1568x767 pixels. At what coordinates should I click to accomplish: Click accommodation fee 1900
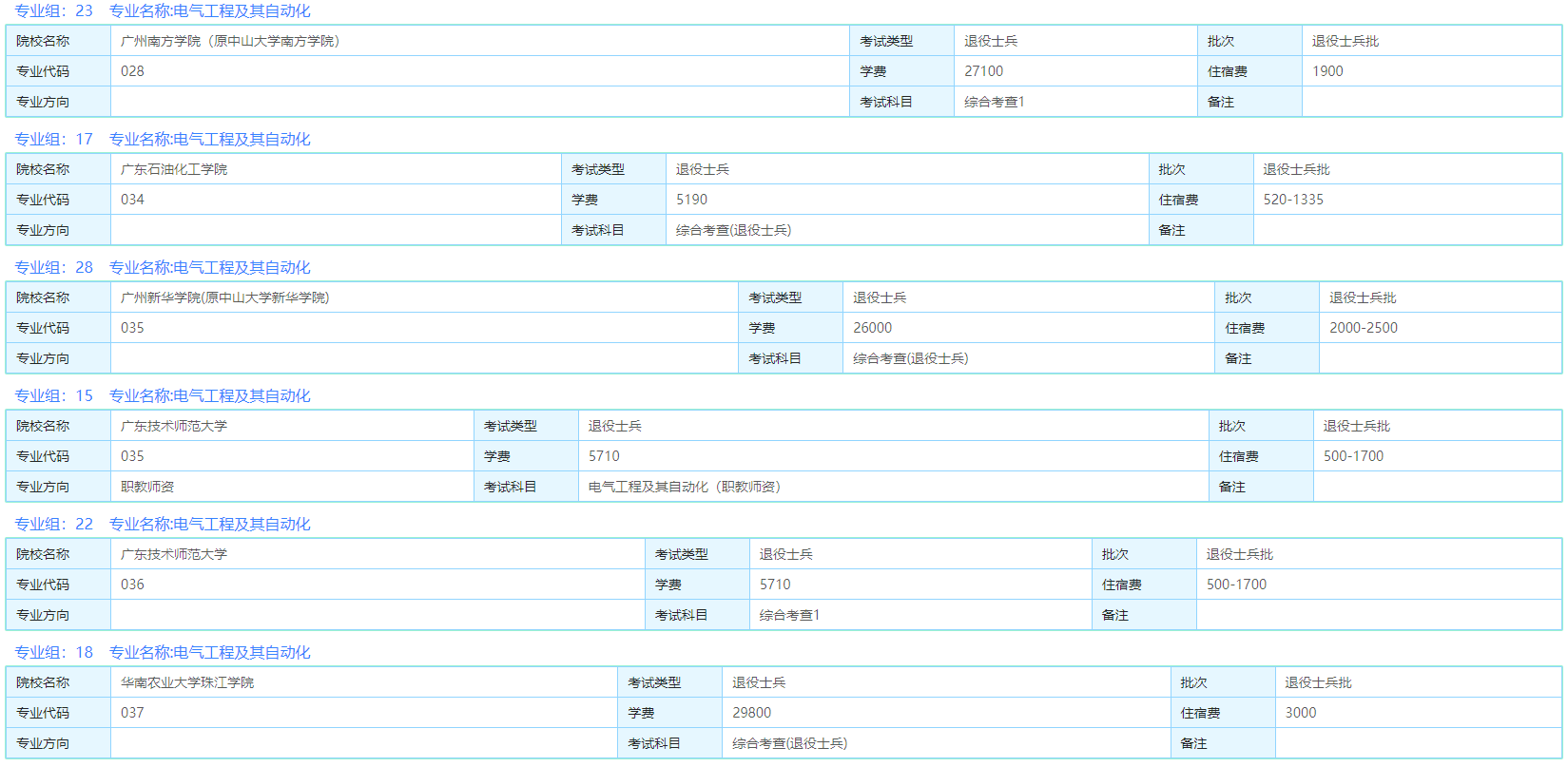[x=1327, y=71]
